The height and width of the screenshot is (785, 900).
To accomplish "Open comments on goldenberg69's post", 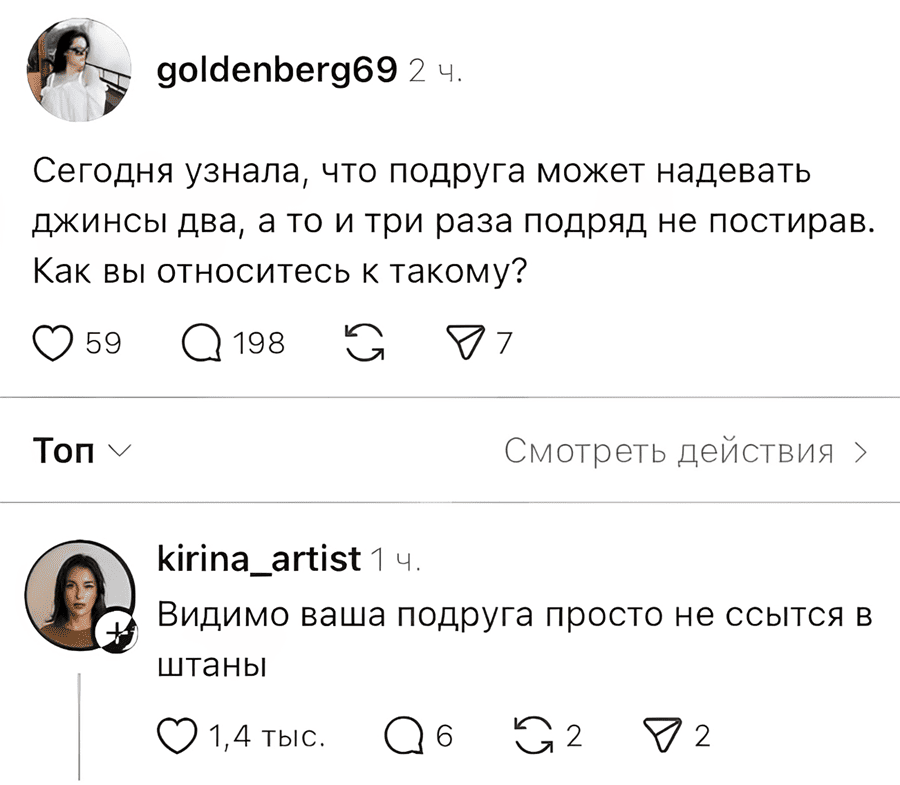I will point(205,342).
